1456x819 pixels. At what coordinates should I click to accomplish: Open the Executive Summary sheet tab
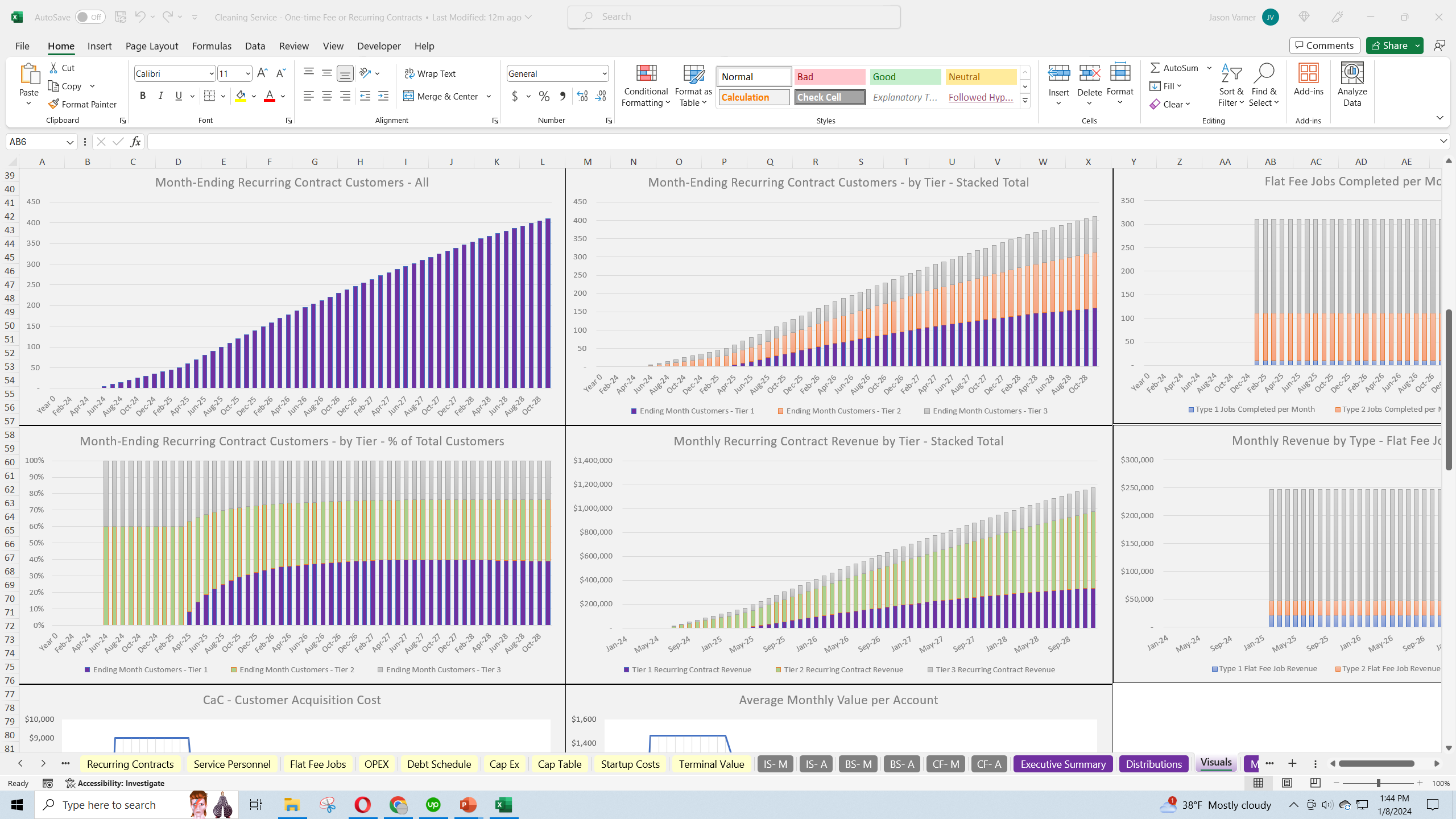click(x=1062, y=763)
